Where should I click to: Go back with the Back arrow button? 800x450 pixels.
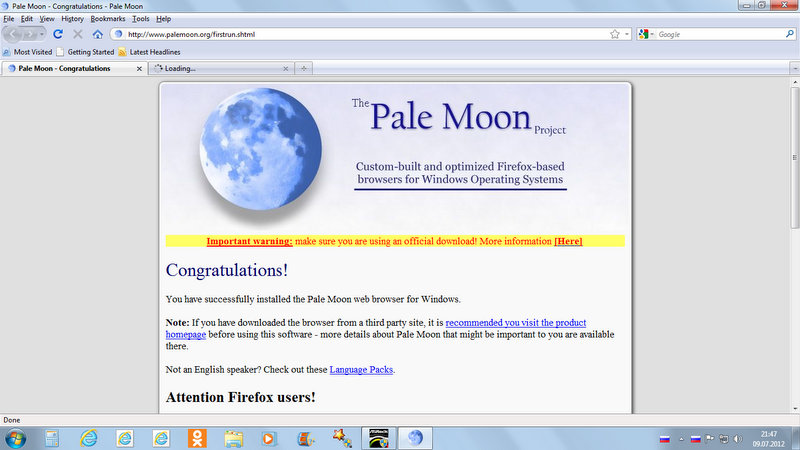pyautogui.click(x=13, y=34)
